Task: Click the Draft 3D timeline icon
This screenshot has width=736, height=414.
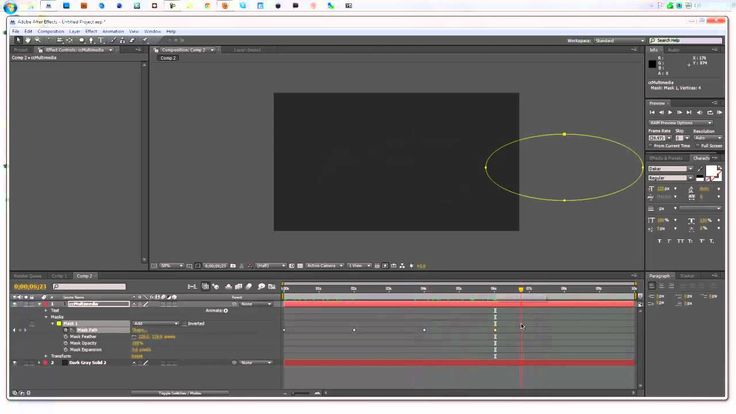Action: (x=216, y=286)
